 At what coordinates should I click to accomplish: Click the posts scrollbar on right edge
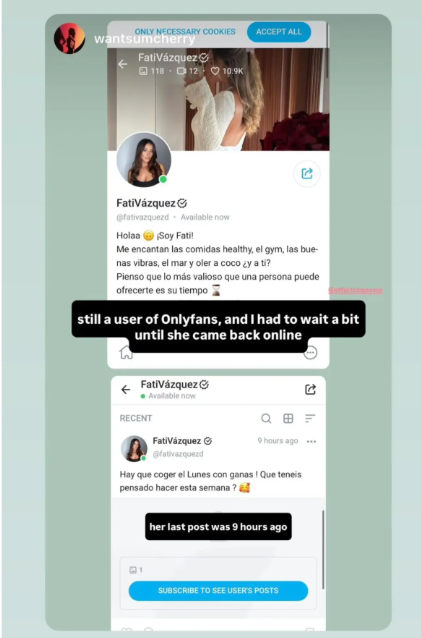pos(323,549)
